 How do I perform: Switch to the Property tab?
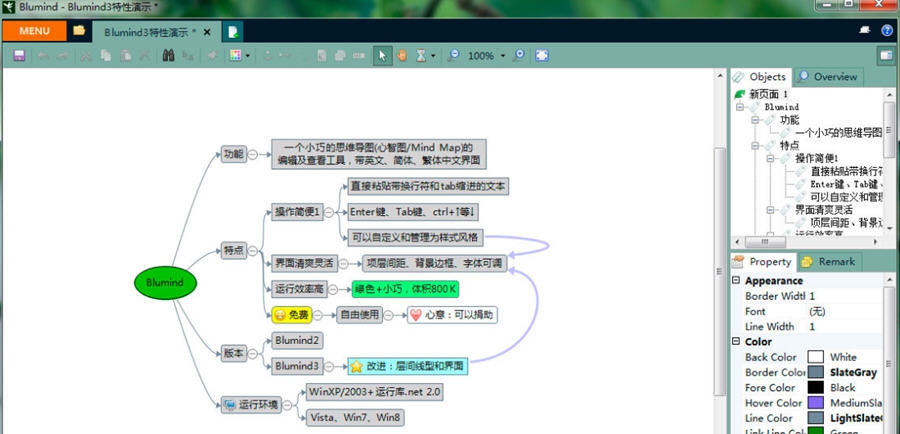point(763,262)
